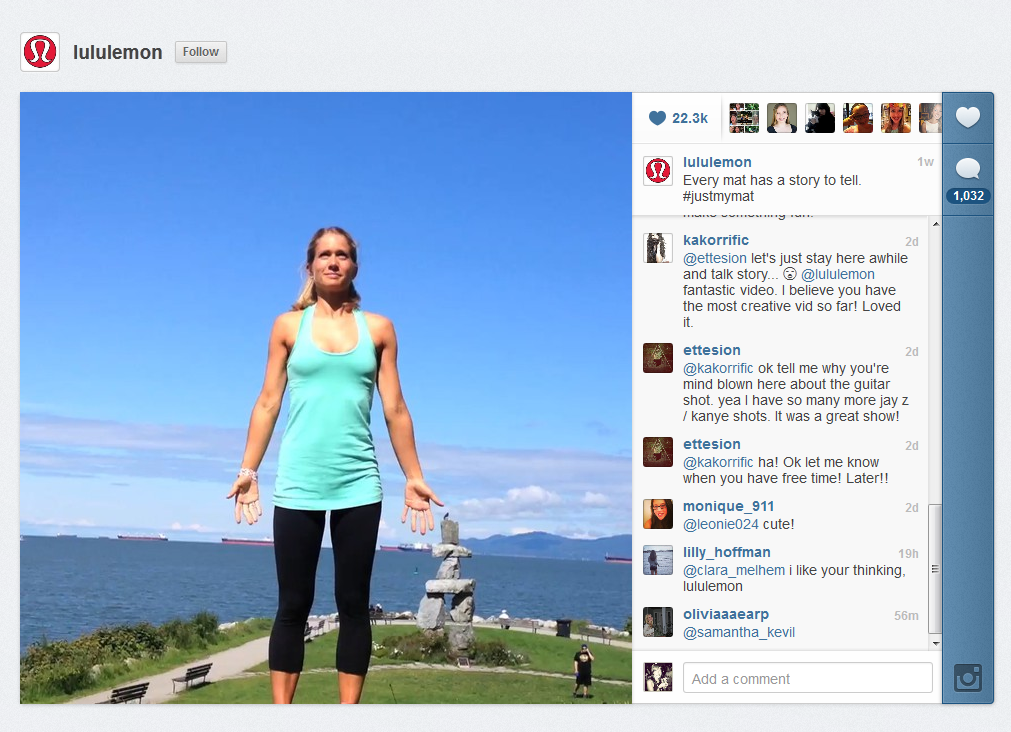Click the comments scrollbar up arrow
Viewport: 1011px width, 732px height.
pyautogui.click(x=936, y=224)
